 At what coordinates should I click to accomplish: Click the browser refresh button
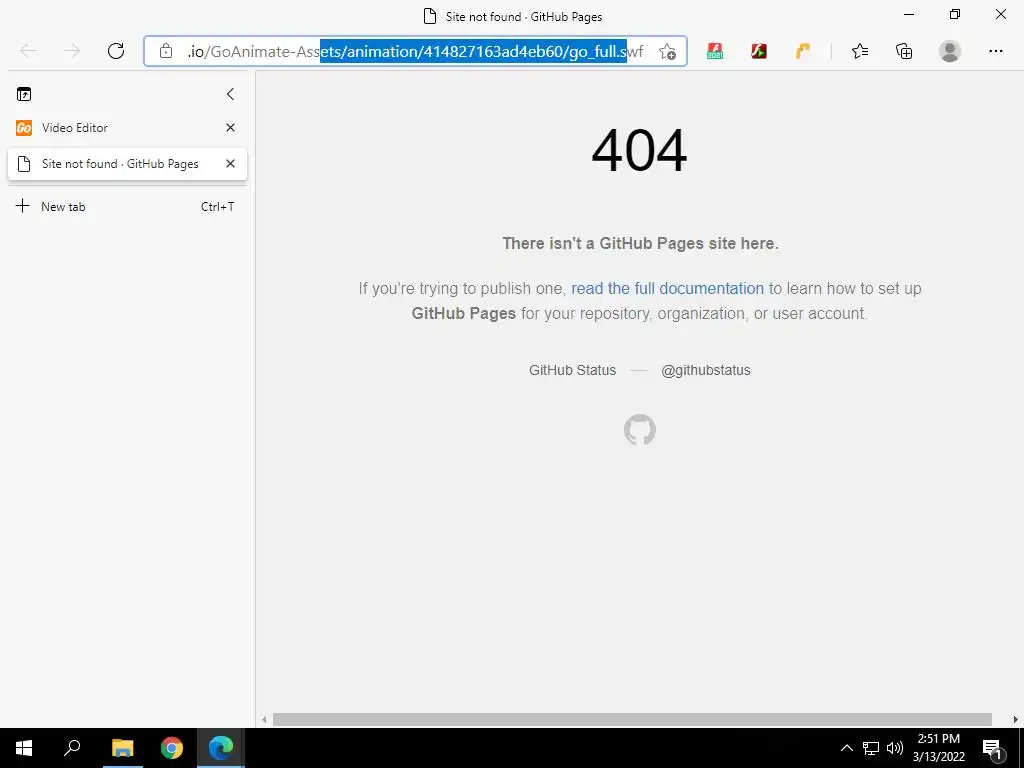click(x=116, y=51)
